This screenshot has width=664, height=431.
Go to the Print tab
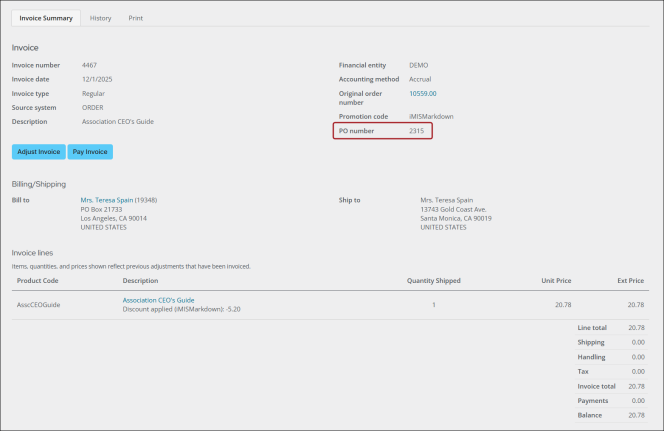(x=135, y=18)
